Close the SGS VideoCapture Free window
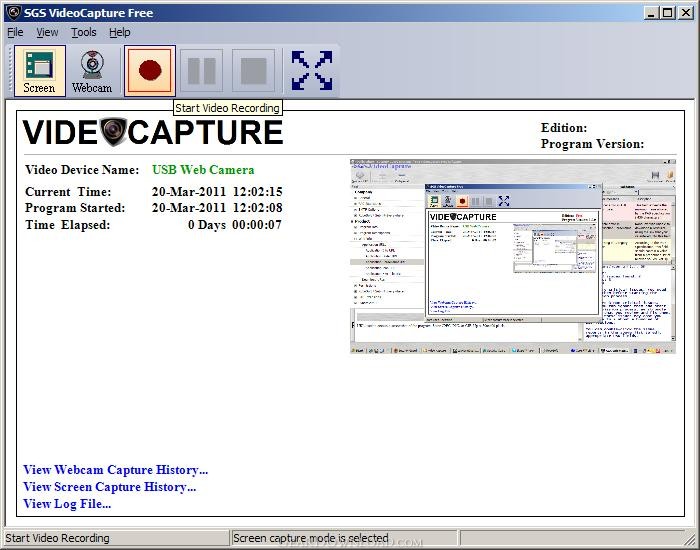 (x=685, y=12)
